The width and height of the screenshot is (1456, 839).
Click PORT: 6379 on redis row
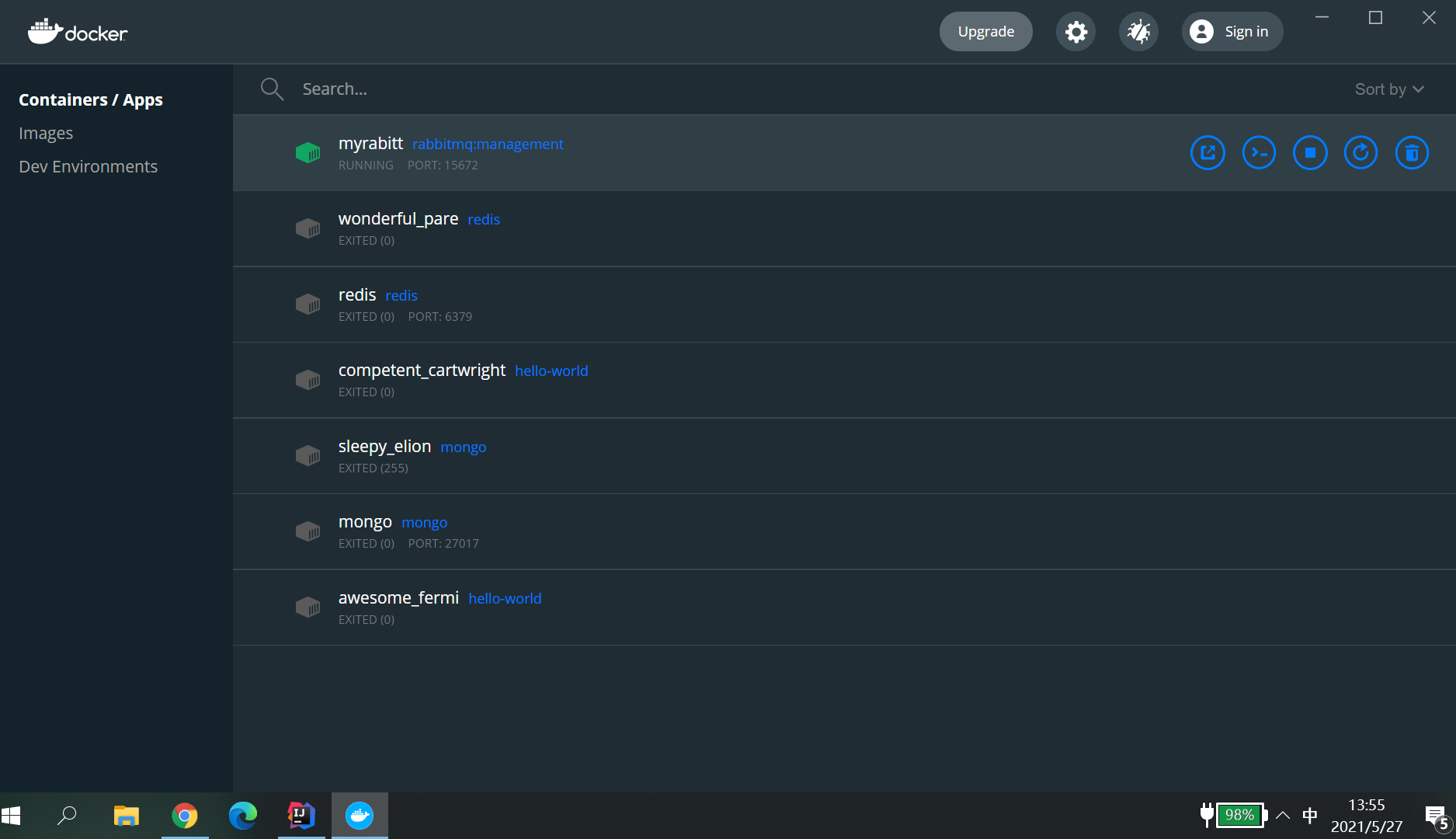pos(440,317)
